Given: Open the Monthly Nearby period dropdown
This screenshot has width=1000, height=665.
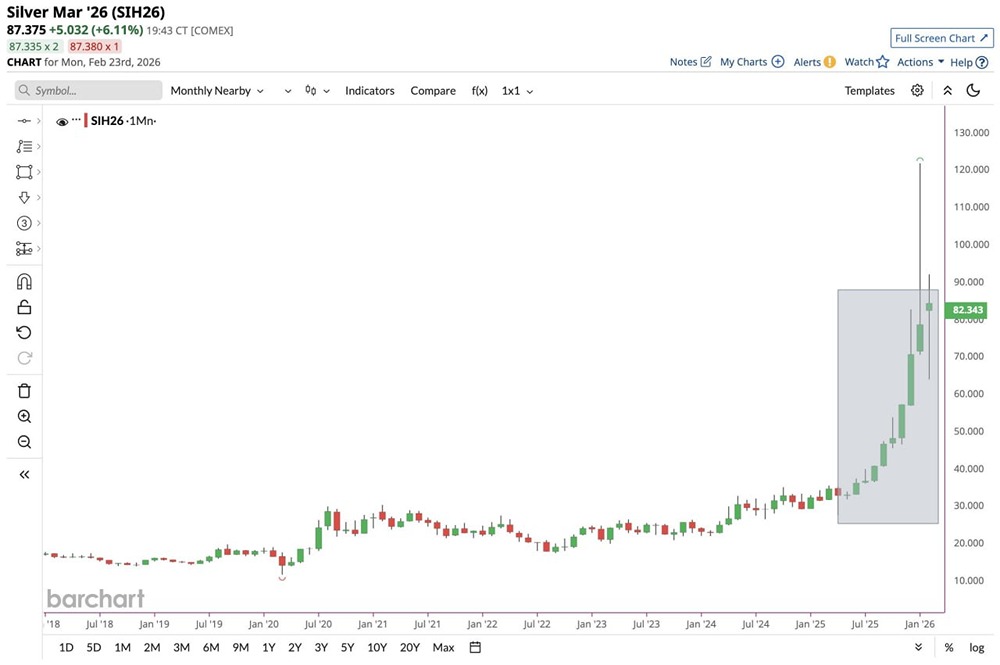Looking at the screenshot, I should [217, 91].
